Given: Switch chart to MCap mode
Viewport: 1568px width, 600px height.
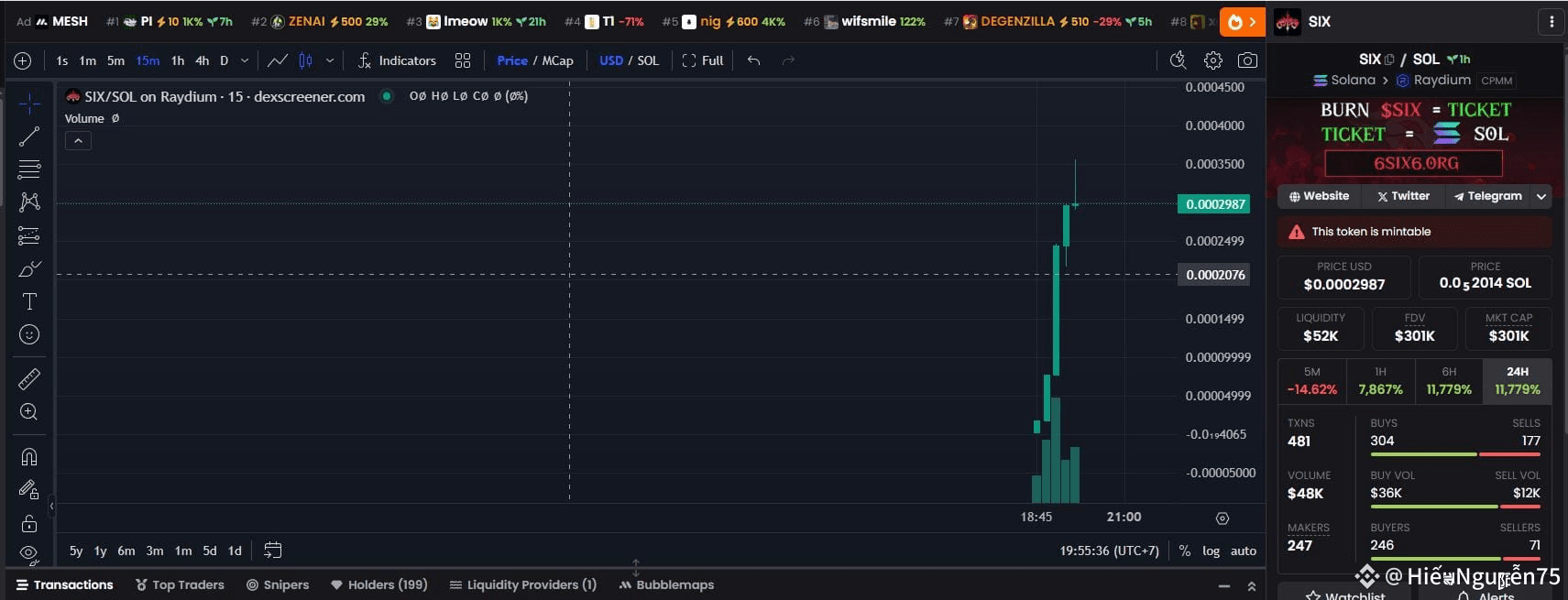Looking at the screenshot, I should click(x=558, y=60).
